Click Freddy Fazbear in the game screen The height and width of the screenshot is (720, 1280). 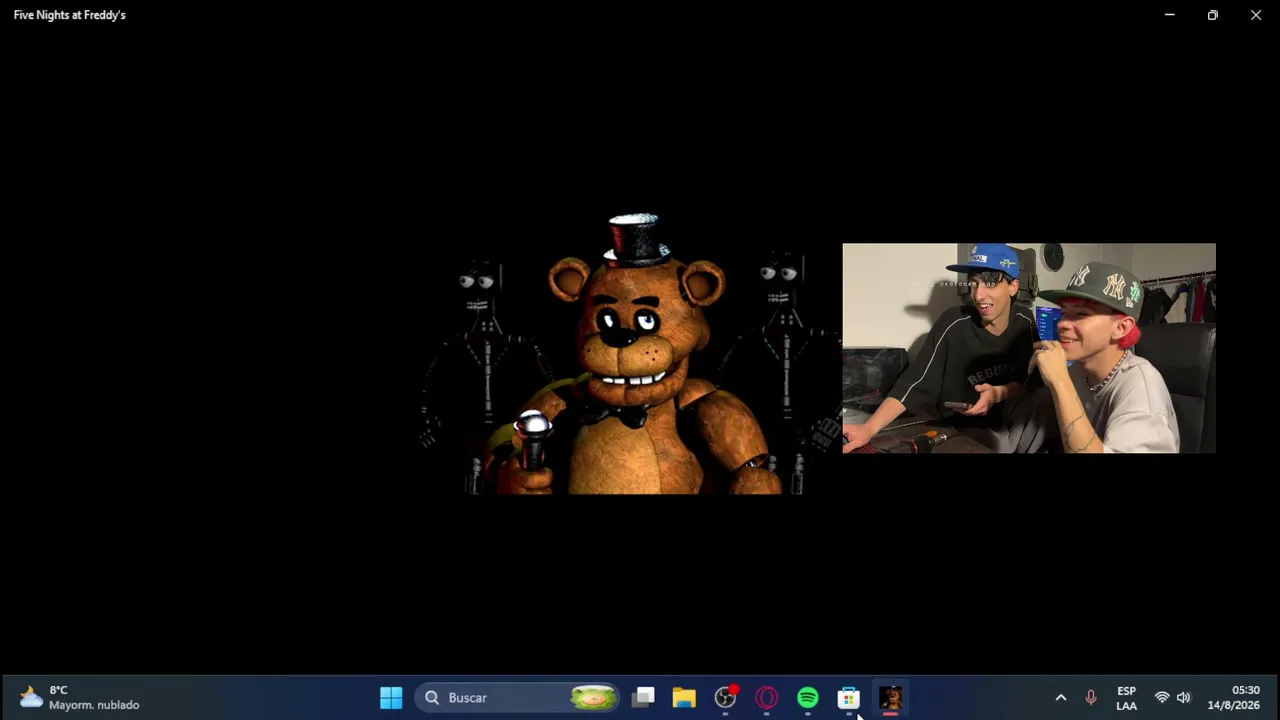[x=632, y=355]
